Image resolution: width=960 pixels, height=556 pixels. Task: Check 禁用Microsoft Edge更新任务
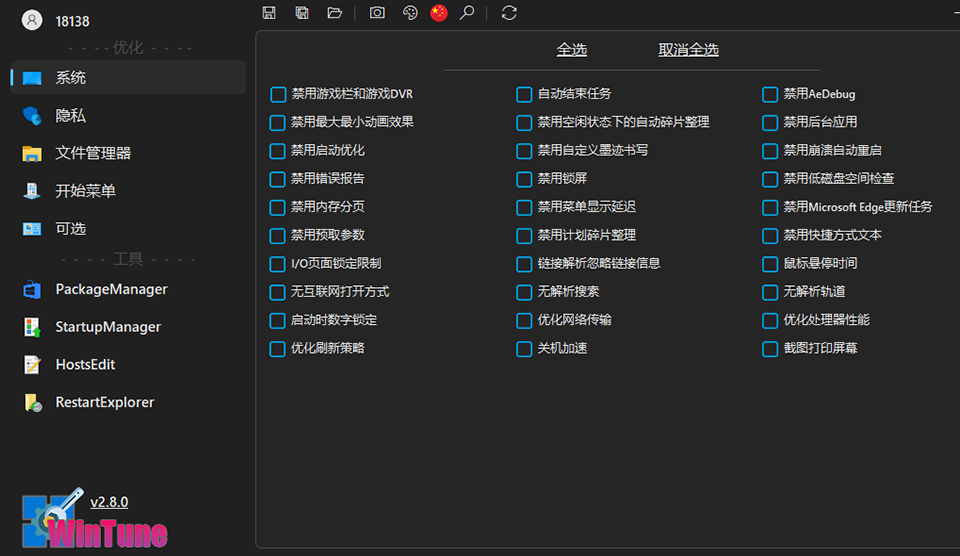(770, 208)
